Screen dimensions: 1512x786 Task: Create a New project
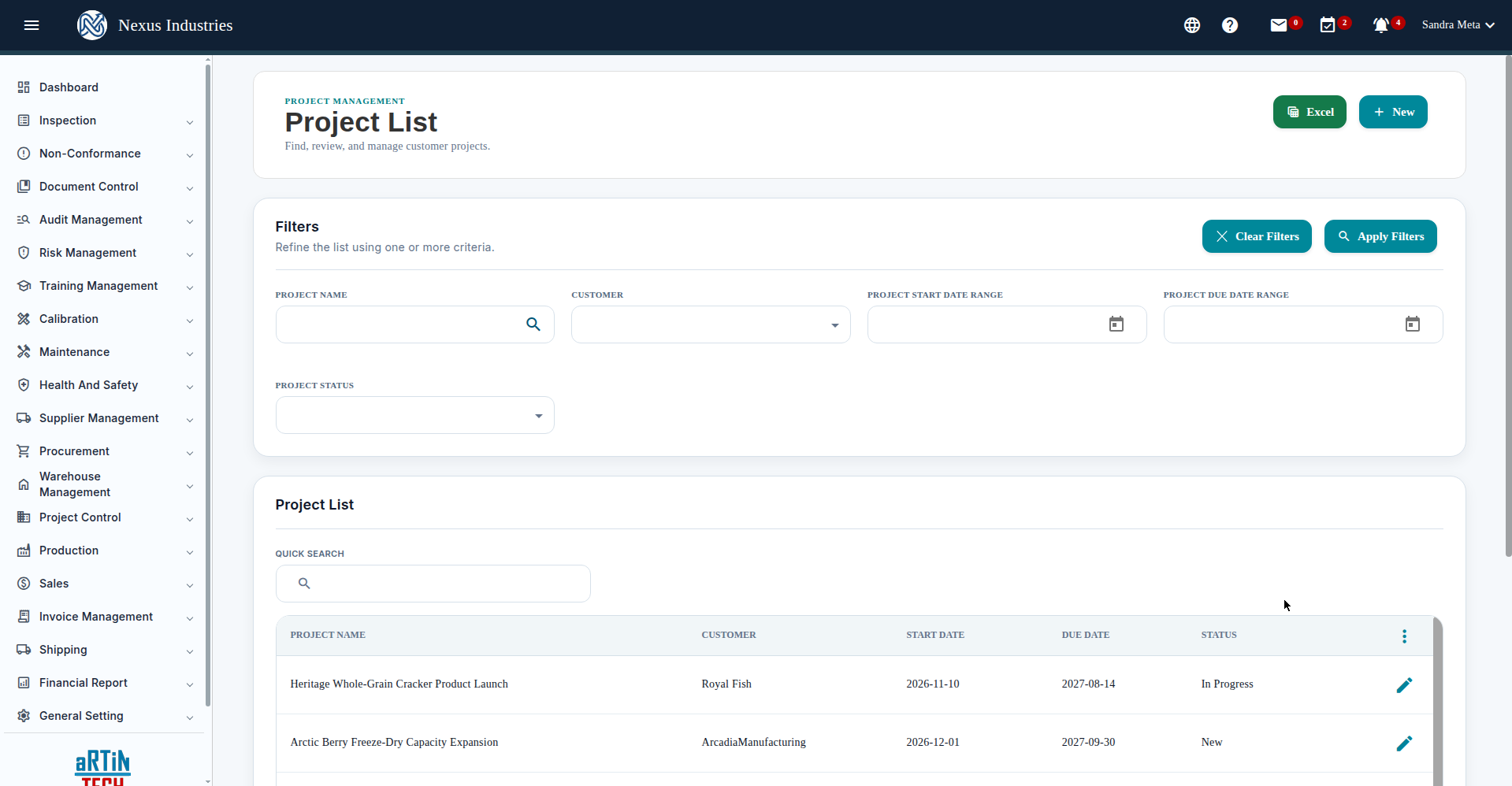tap(1393, 112)
